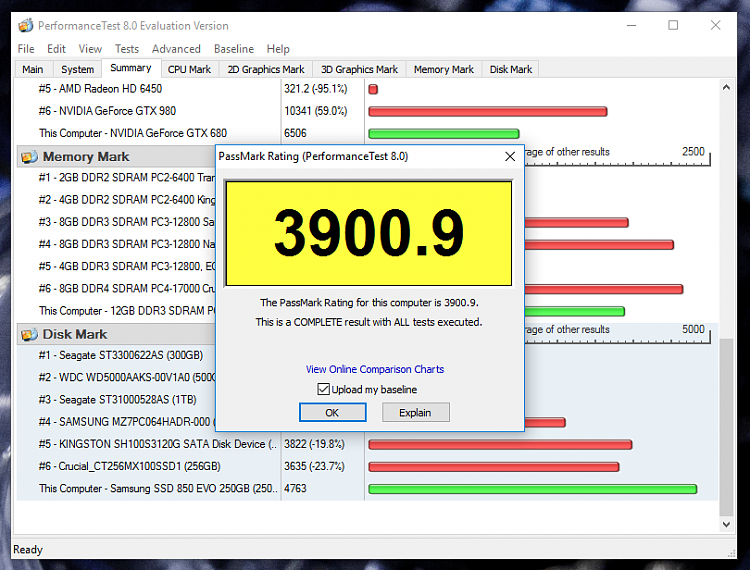Viewport: 750px width, 570px height.
Task: Switch to the Main tab
Action: [33, 69]
